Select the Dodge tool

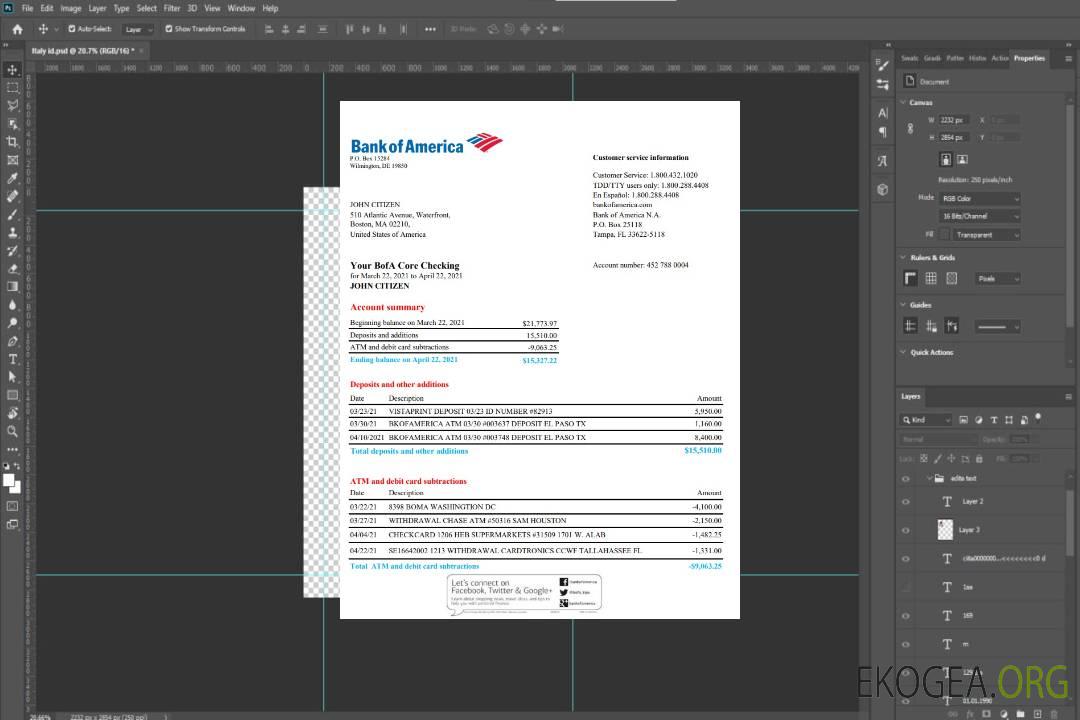[12, 322]
